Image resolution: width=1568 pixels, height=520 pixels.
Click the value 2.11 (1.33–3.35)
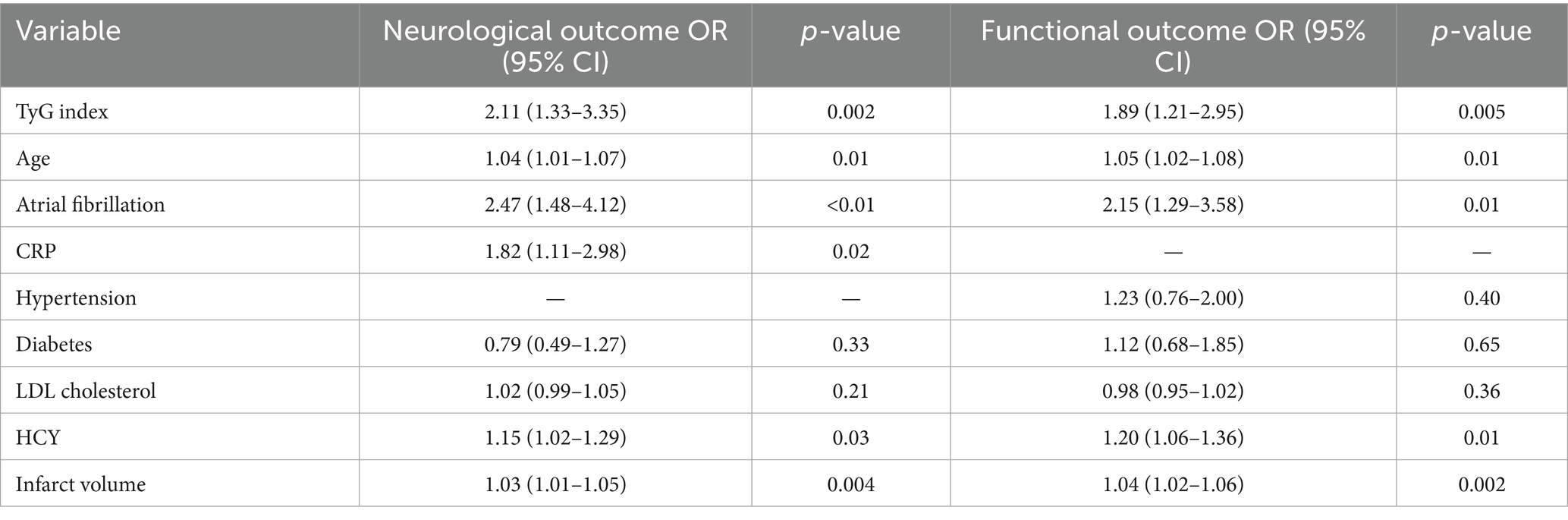(555, 112)
